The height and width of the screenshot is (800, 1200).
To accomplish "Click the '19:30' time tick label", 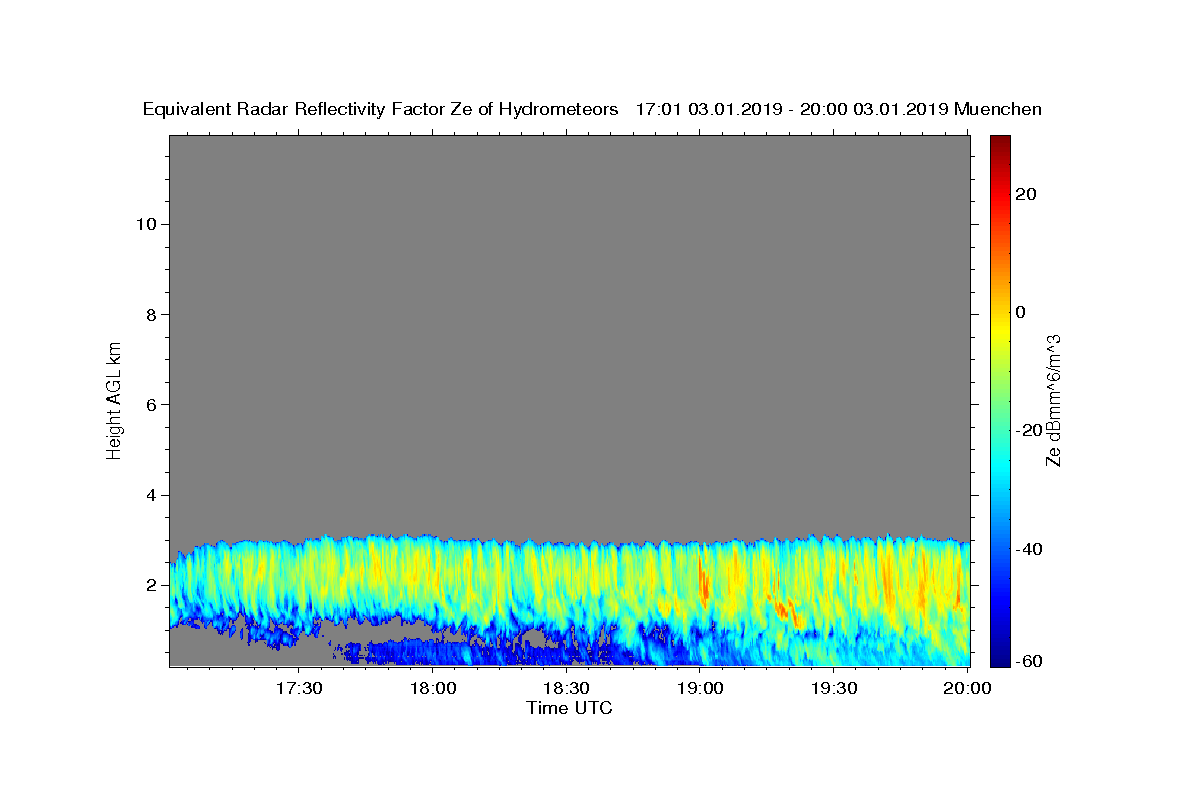I will [x=834, y=688].
